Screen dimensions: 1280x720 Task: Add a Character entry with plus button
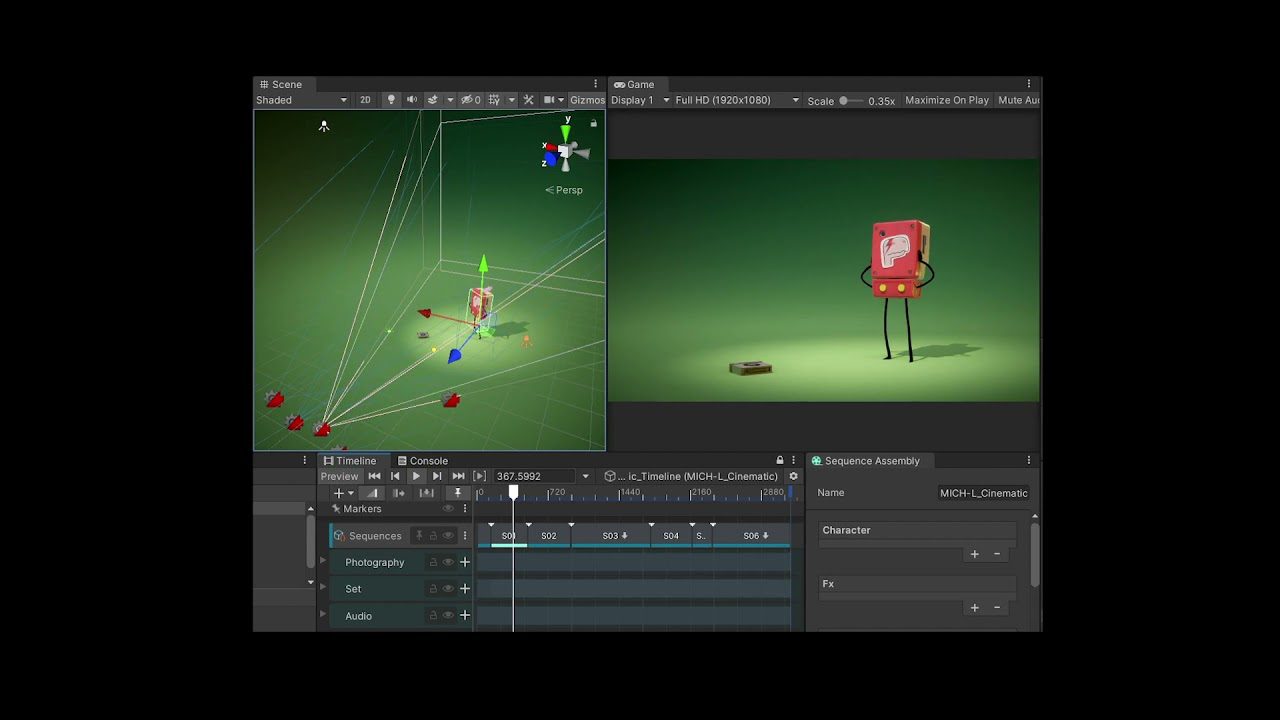[x=975, y=554]
